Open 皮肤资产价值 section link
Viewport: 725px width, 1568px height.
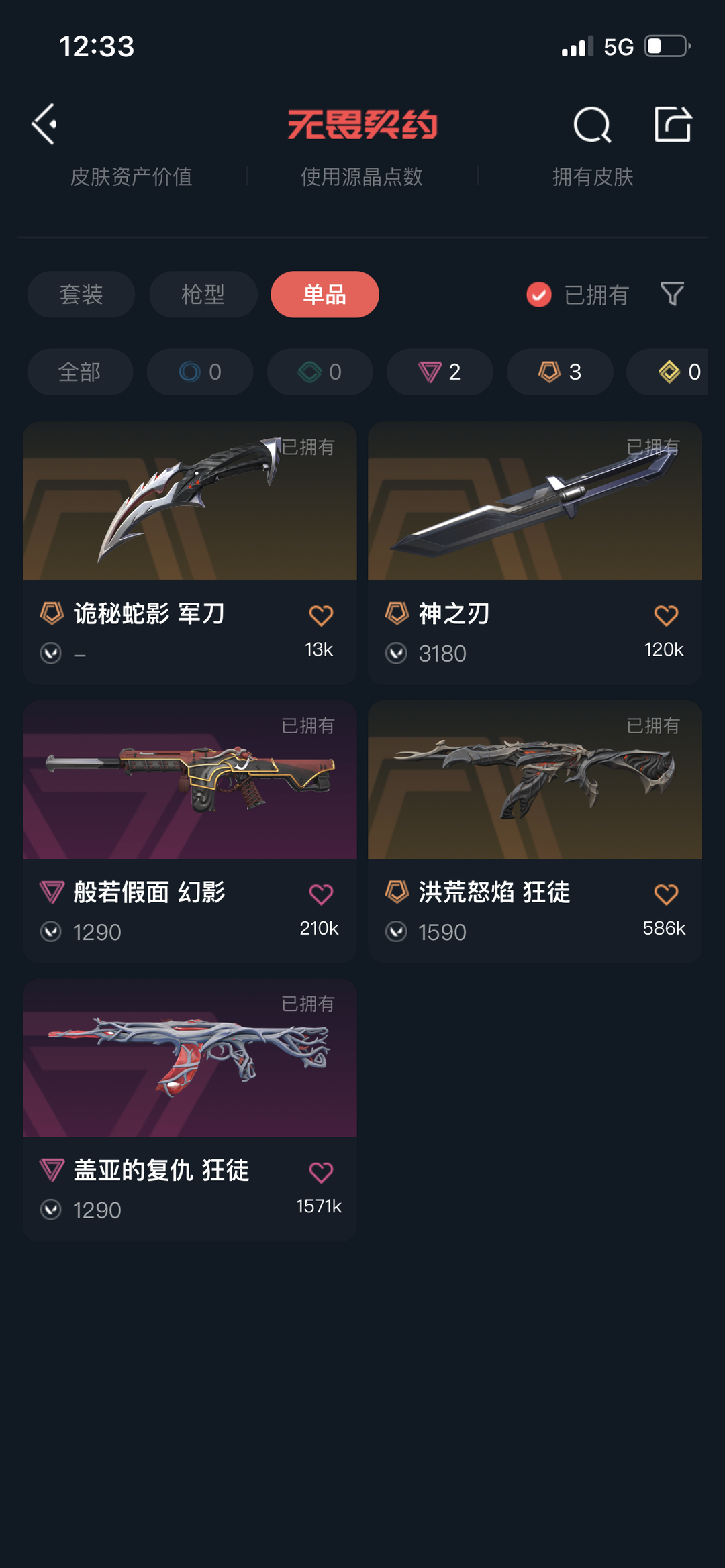[x=132, y=177]
